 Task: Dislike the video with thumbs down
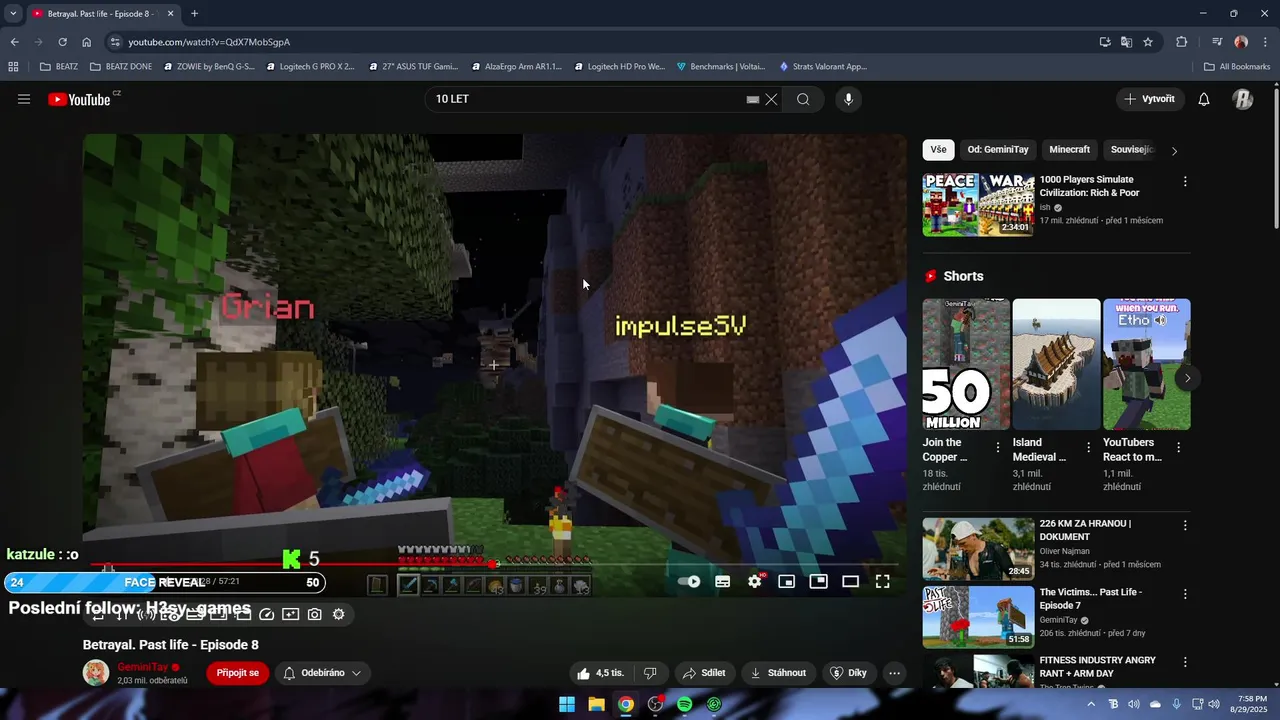650,673
